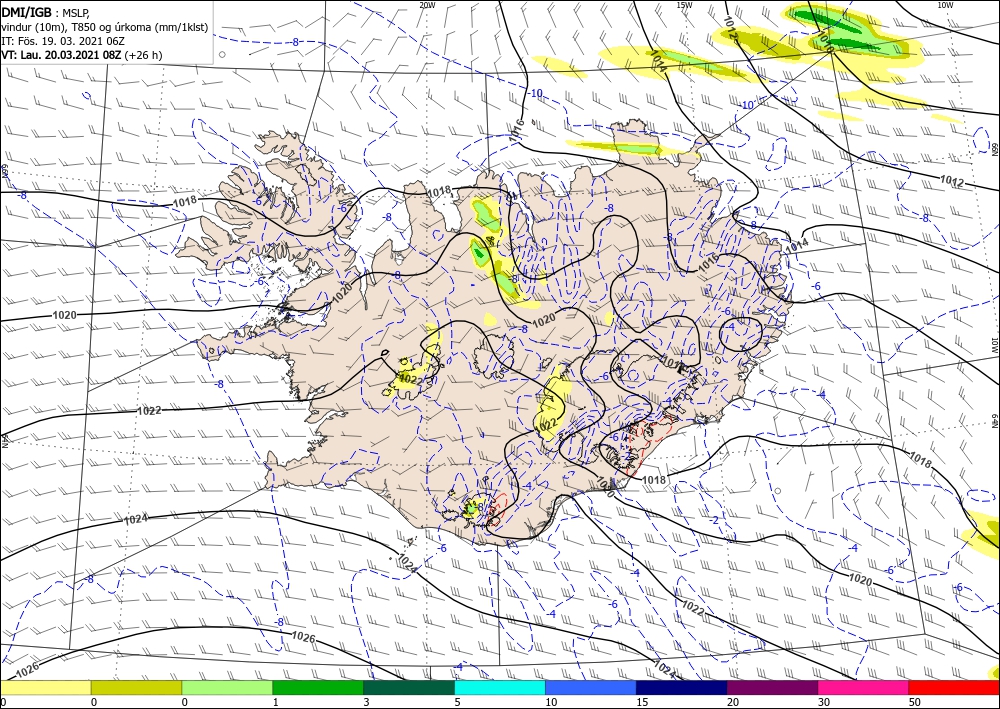Select the pink legend swatch
The width and height of the screenshot is (1000, 709).
coord(864,687)
